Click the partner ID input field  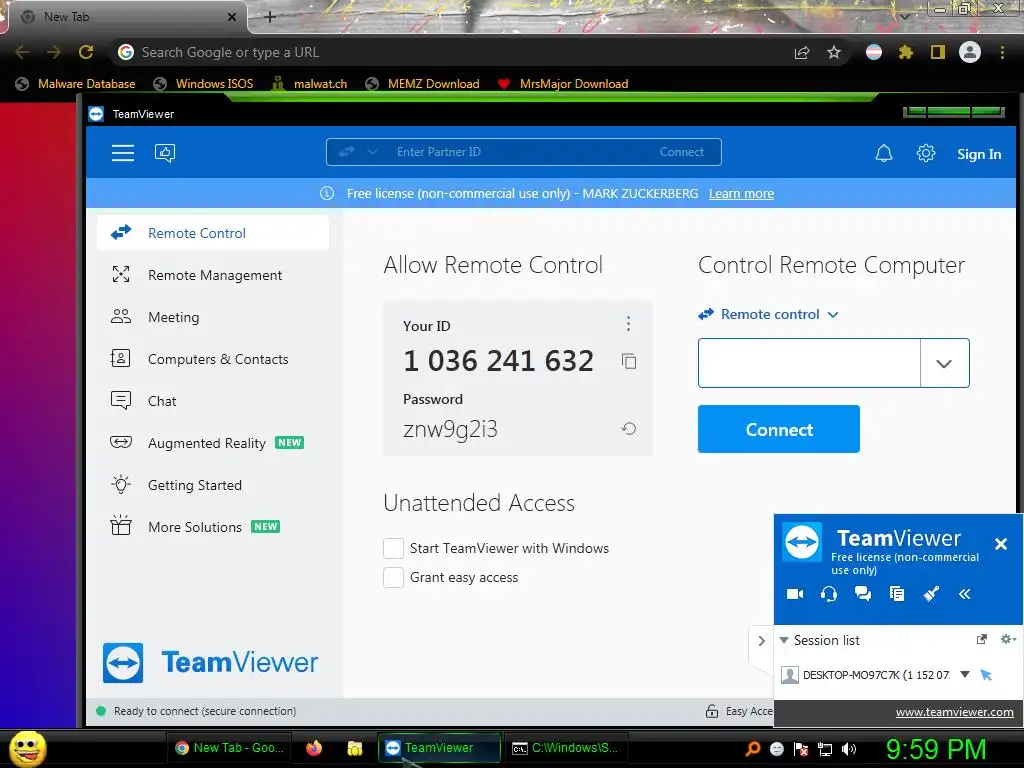[809, 363]
